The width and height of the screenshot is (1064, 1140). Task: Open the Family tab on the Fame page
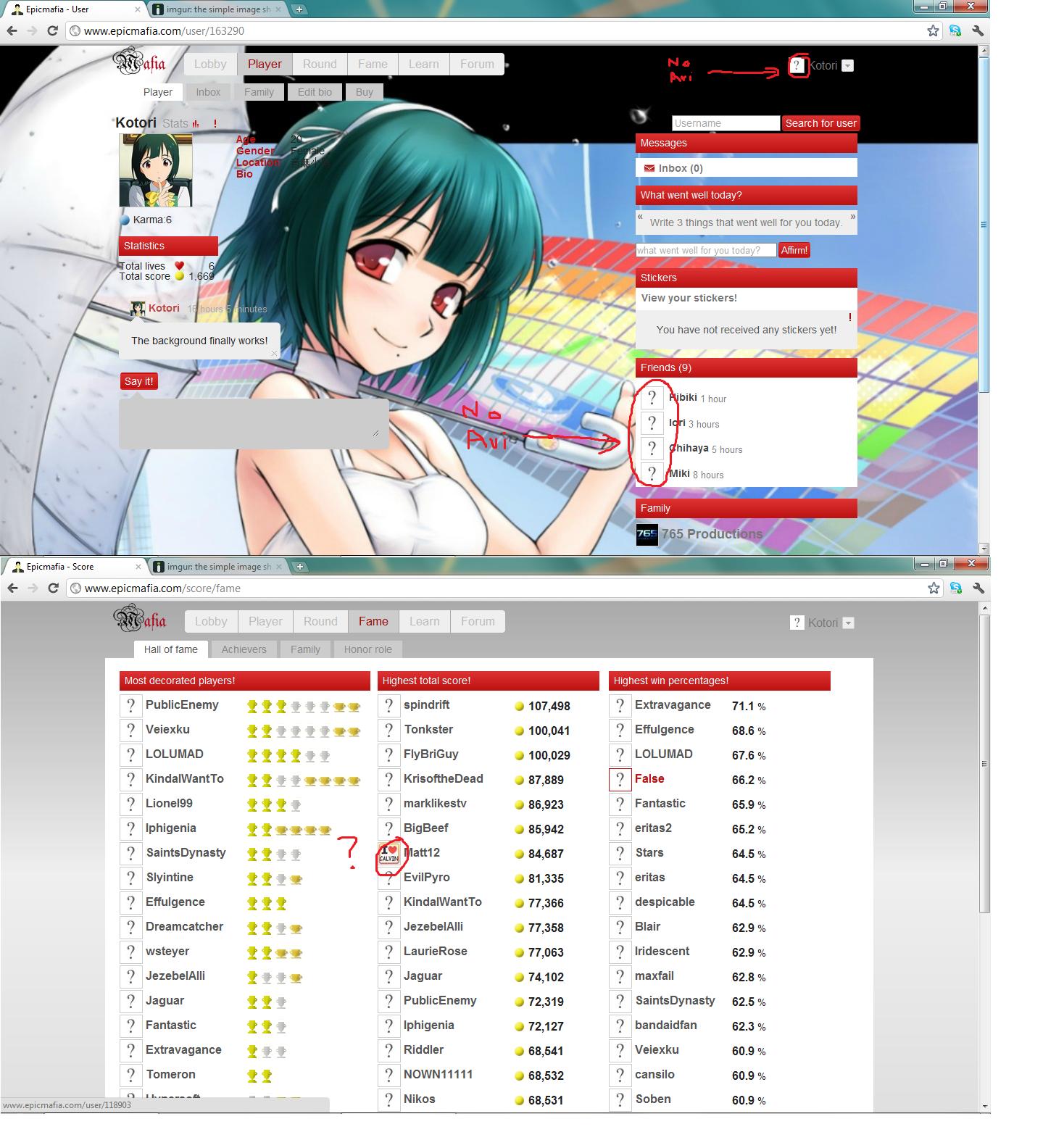pyautogui.click(x=305, y=649)
